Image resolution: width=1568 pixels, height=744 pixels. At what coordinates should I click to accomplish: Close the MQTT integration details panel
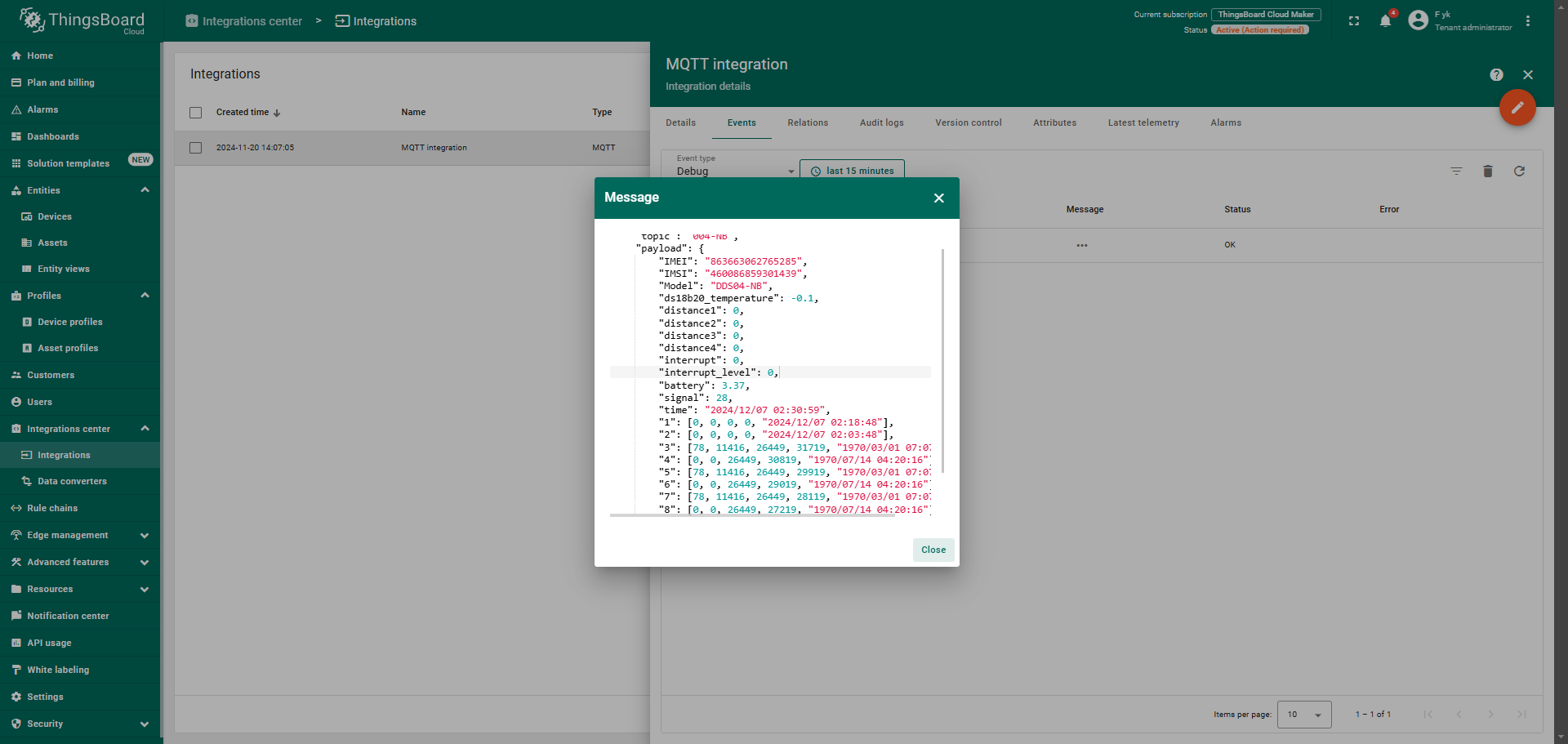pos(1528,74)
